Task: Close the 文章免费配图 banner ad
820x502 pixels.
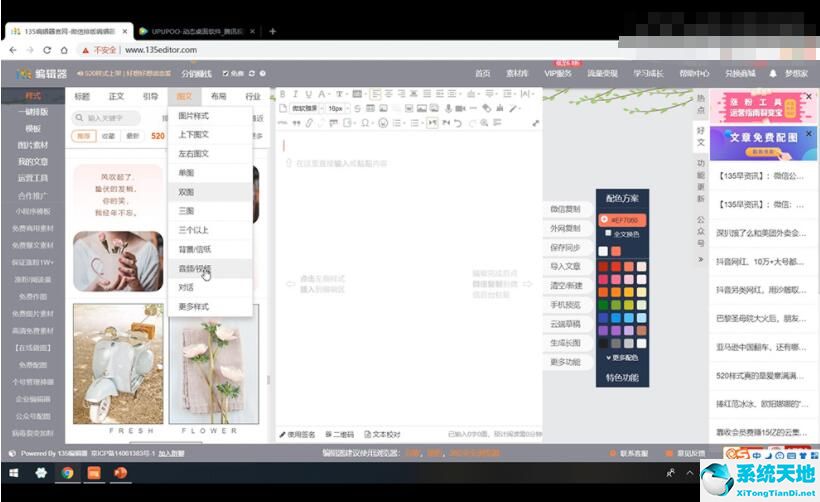Action: click(x=809, y=134)
